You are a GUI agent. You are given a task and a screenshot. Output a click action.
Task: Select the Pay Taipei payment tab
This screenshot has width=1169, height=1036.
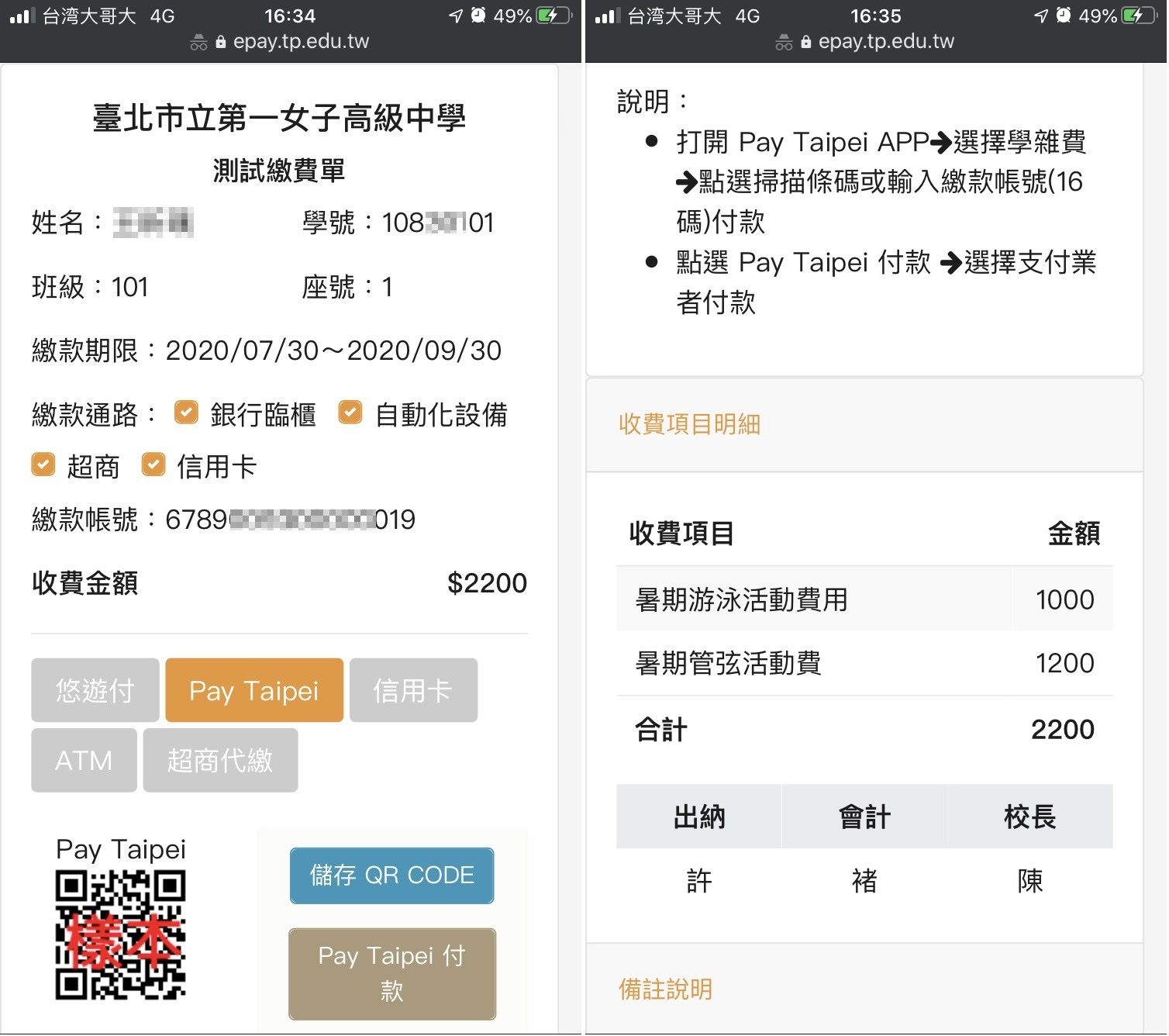254,691
